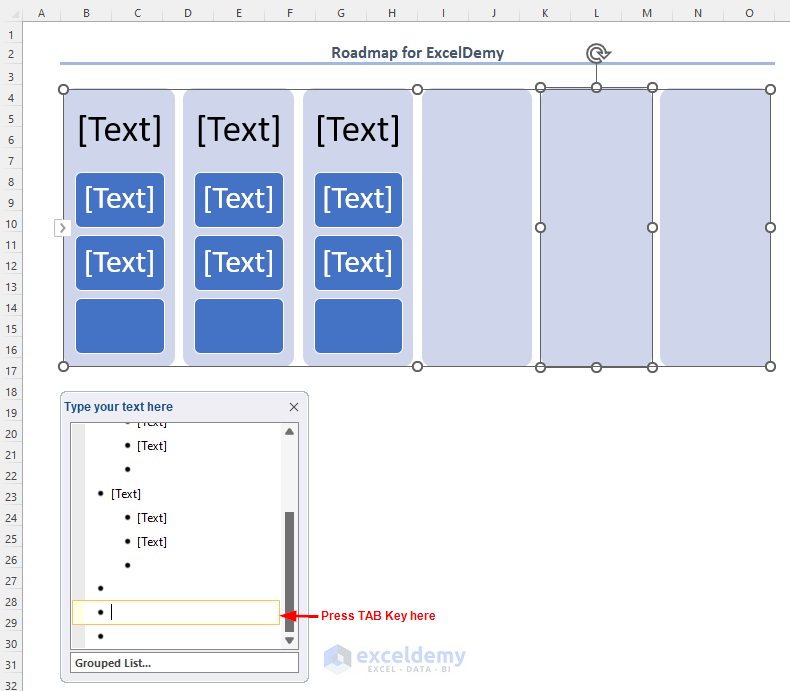Select column header L

click(x=596, y=13)
